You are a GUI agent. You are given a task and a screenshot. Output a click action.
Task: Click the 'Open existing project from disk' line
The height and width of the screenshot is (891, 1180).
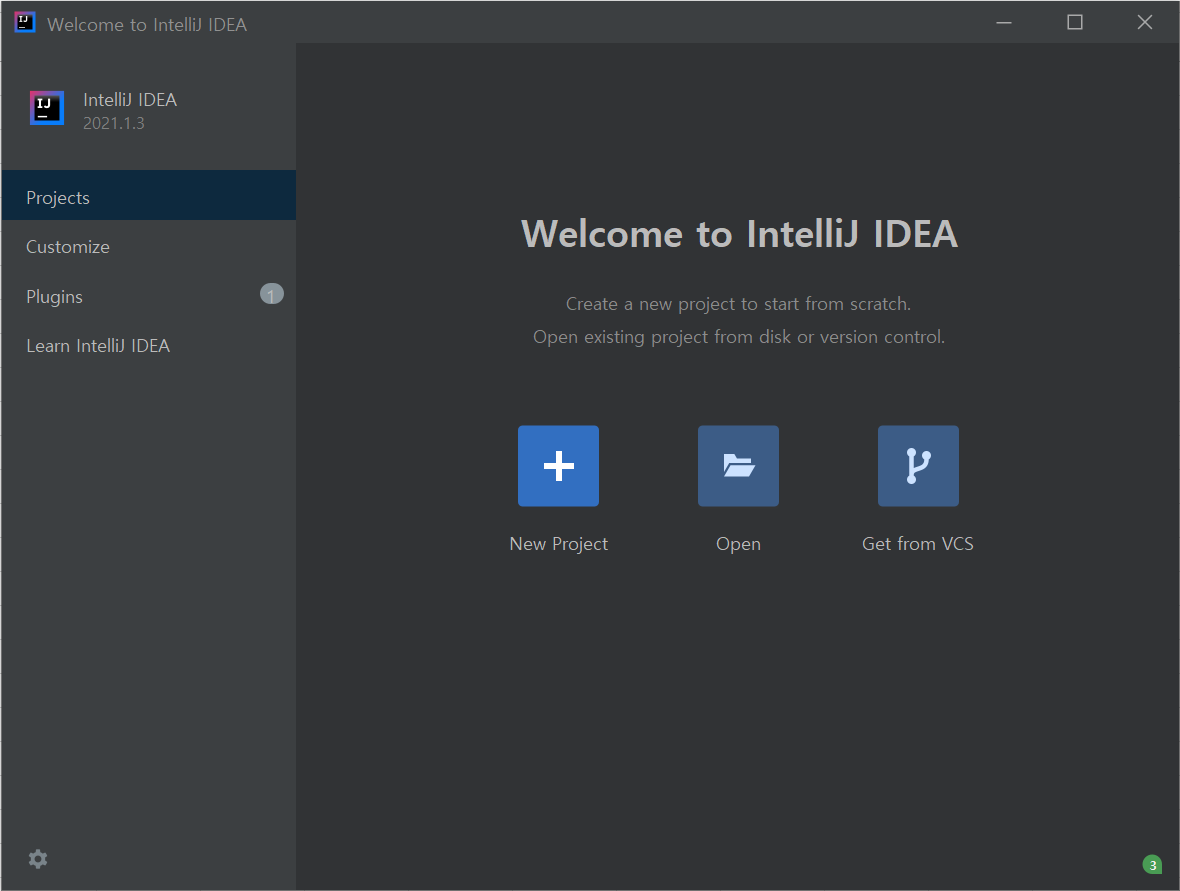(739, 337)
